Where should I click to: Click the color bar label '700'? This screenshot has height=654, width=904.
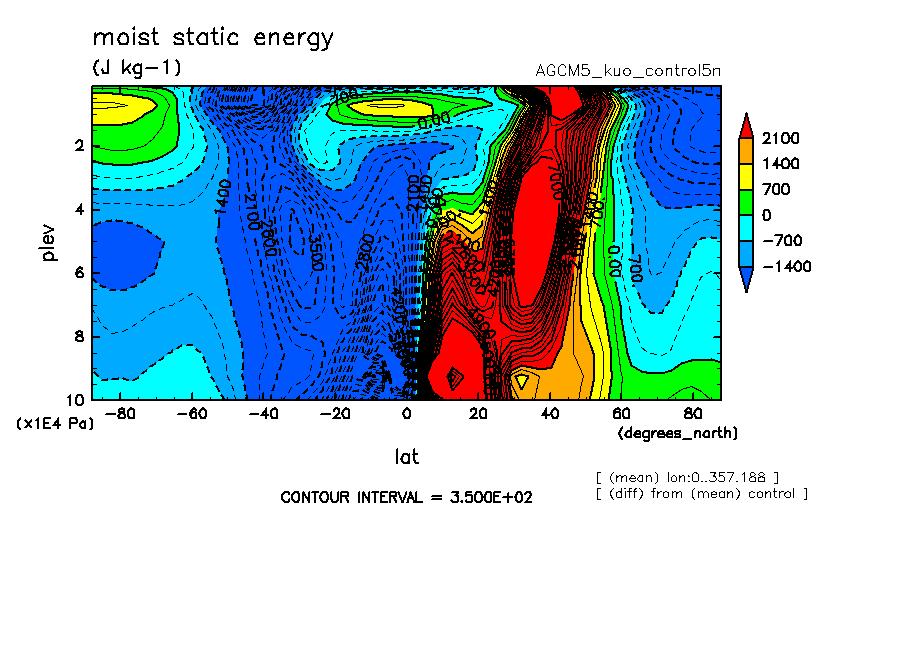[x=777, y=189]
